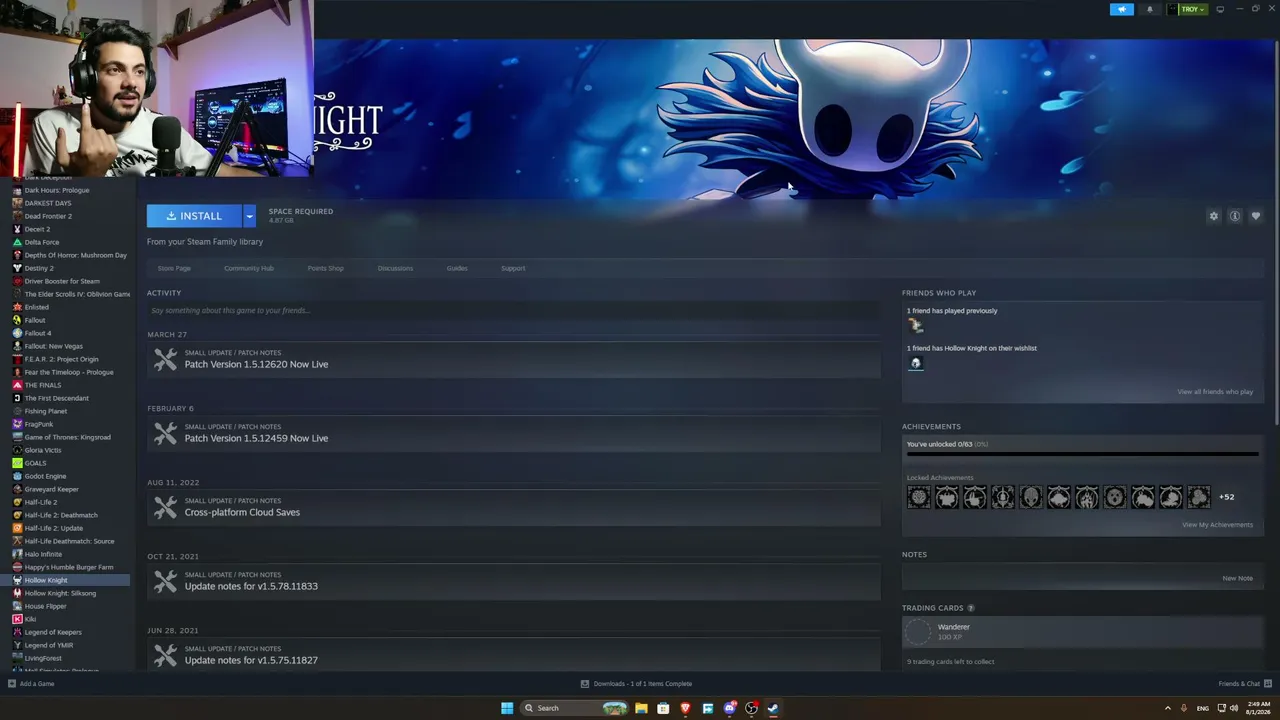Click the GOALS game icon in the library

pos(17,463)
